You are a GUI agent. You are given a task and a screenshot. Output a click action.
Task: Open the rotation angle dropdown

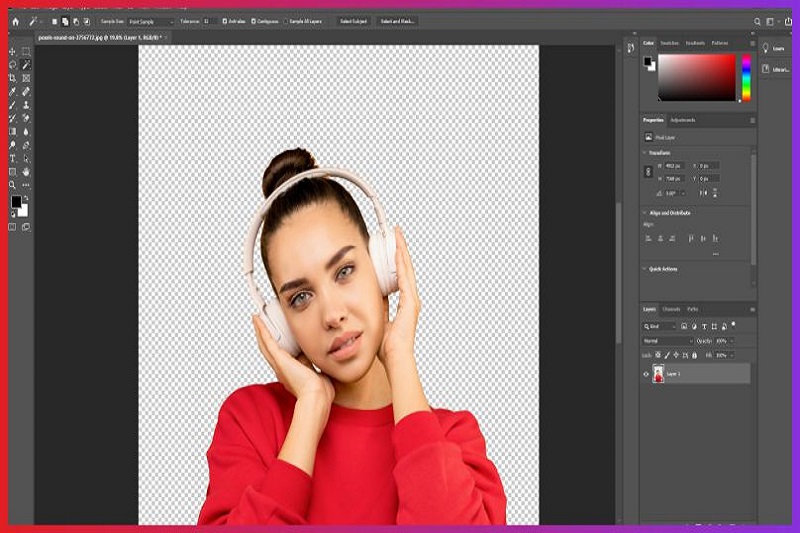pyautogui.click(x=683, y=193)
